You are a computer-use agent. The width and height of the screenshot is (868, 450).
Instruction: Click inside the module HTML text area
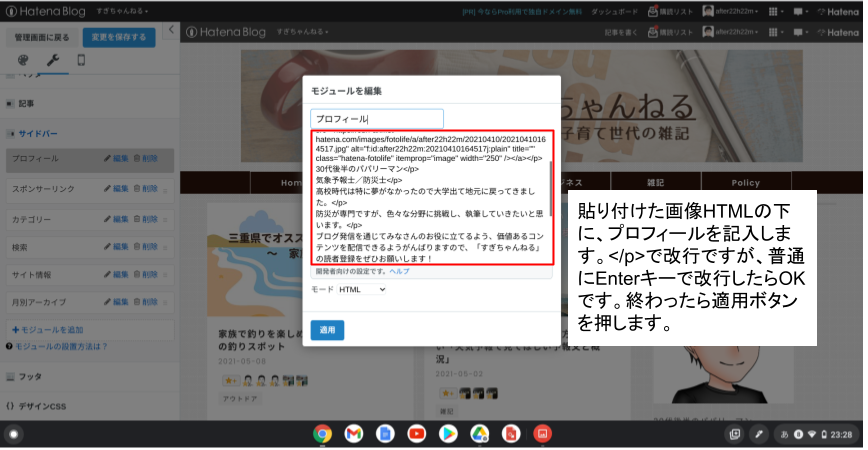pyautogui.click(x=430, y=198)
